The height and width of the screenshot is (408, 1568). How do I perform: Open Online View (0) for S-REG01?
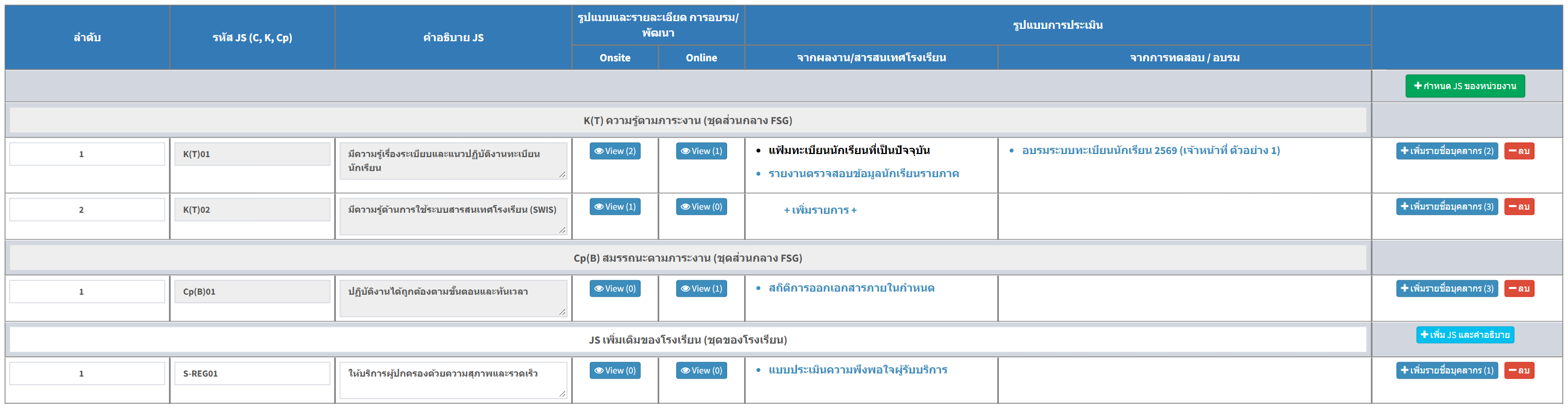coord(701,370)
